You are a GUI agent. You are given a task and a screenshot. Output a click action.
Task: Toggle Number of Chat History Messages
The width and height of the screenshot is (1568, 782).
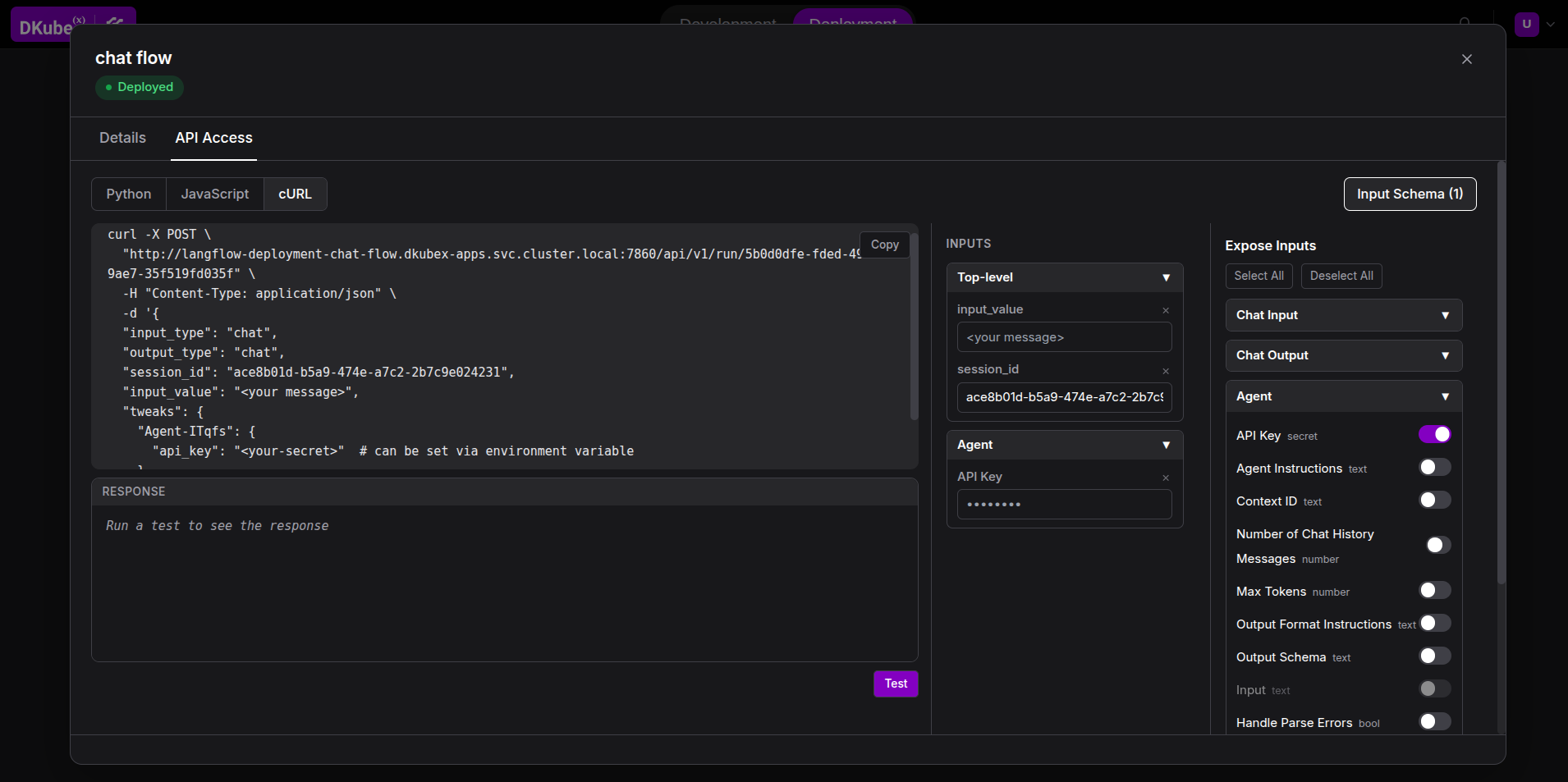point(1437,545)
